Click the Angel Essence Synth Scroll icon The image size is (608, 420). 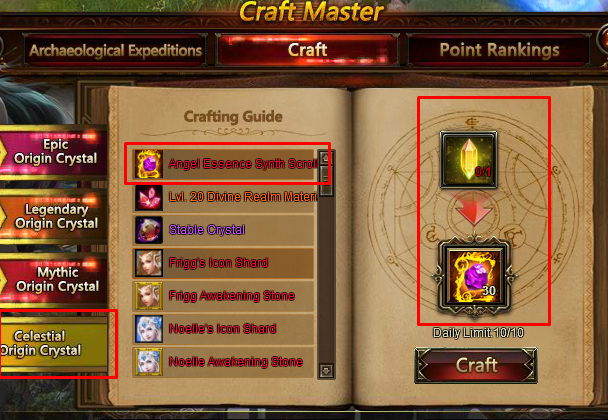149,164
